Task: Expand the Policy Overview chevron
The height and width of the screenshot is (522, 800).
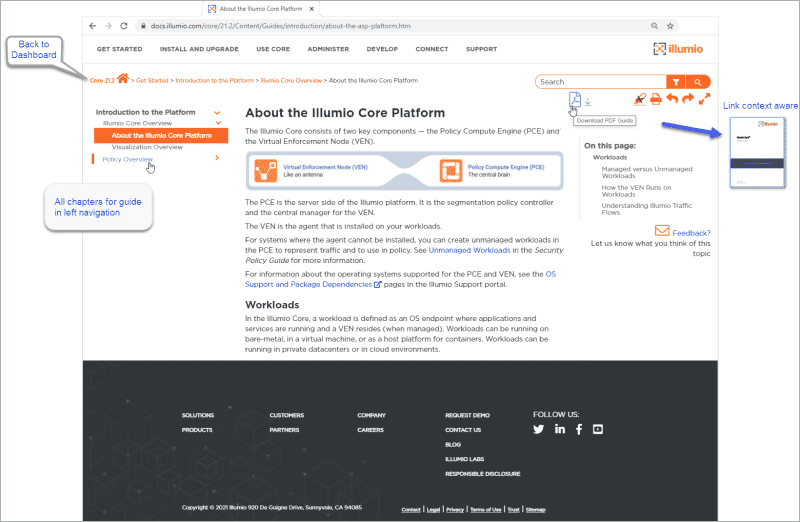Action: [x=217, y=158]
